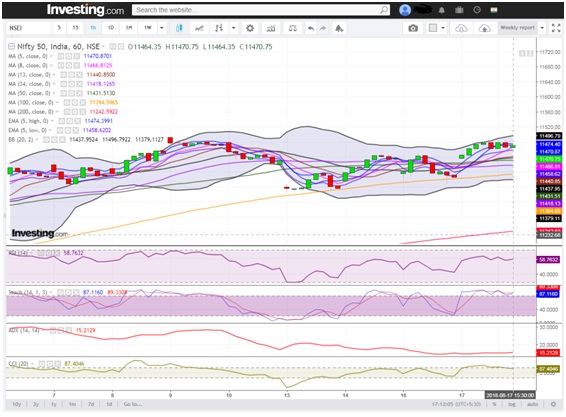This screenshot has width=566, height=417.
Task: Open the compare symbols line-chart icon
Action: [x=199, y=28]
